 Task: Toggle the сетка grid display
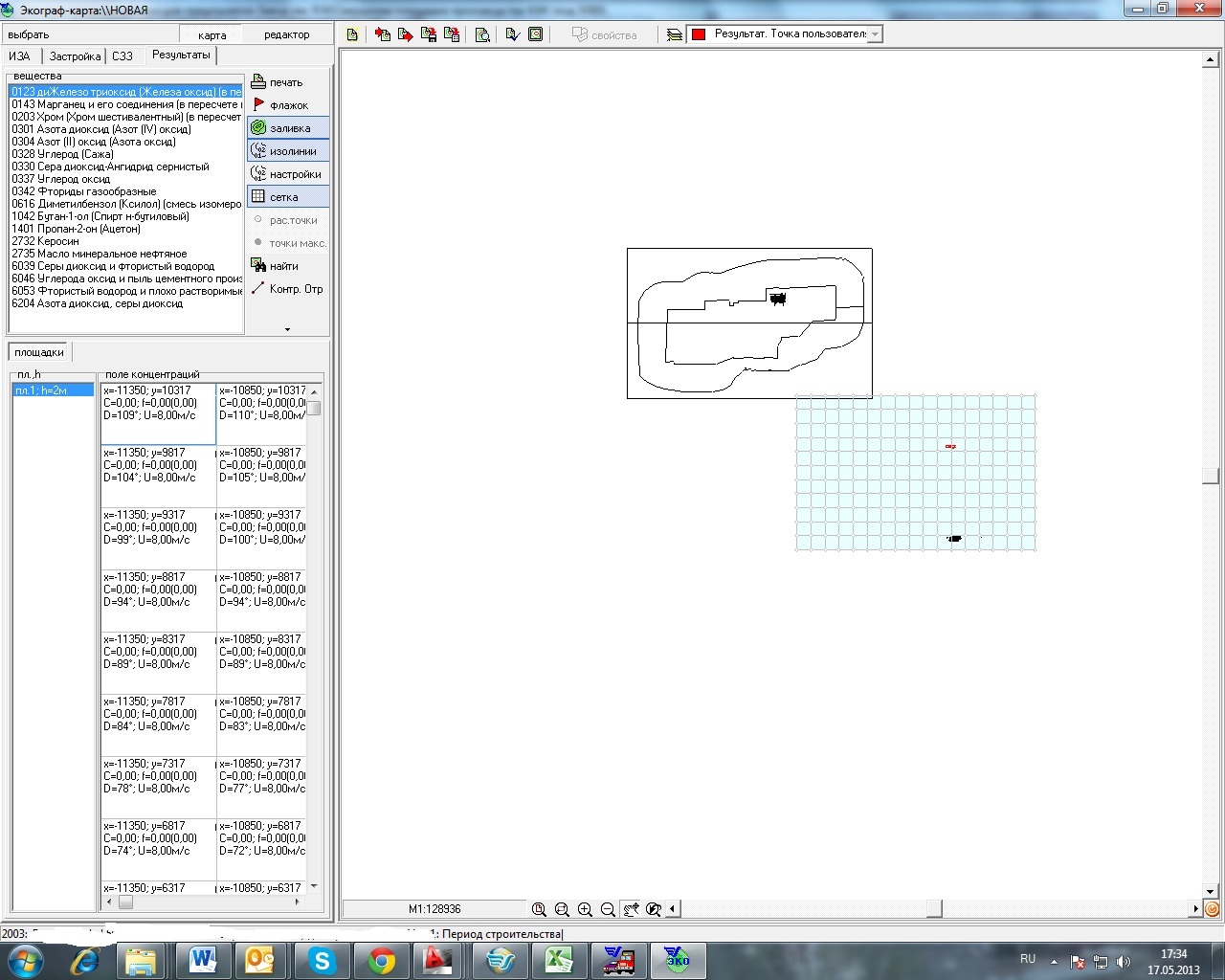tap(287, 197)
